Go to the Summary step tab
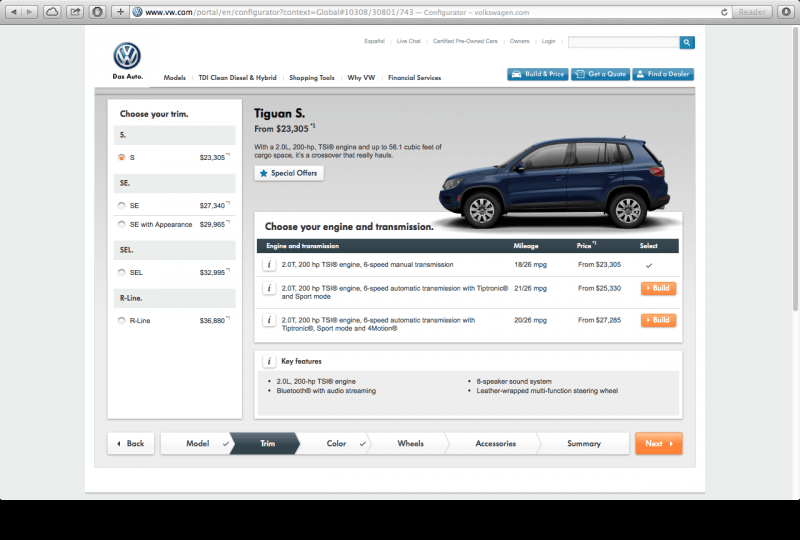The width and height of the screenshot is (800, 540). point(584,444)
